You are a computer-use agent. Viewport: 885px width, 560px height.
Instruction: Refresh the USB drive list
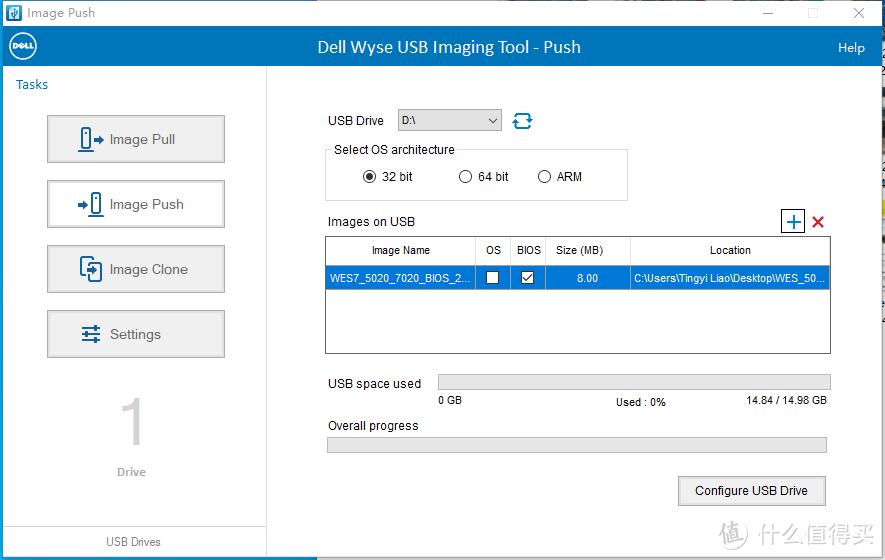pos(522,121)
